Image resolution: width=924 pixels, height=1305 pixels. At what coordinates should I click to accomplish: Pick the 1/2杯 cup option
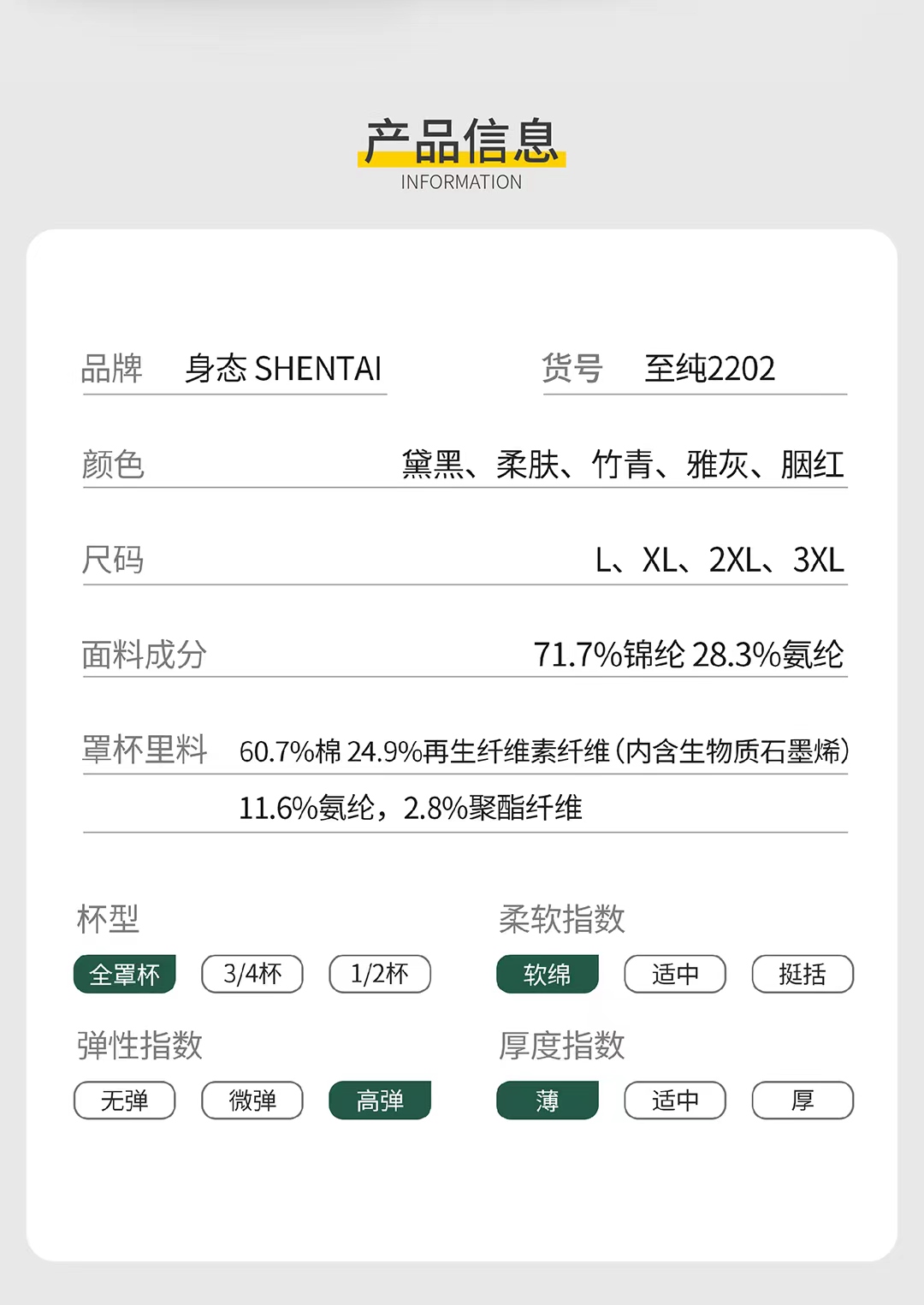coord(380,974)
